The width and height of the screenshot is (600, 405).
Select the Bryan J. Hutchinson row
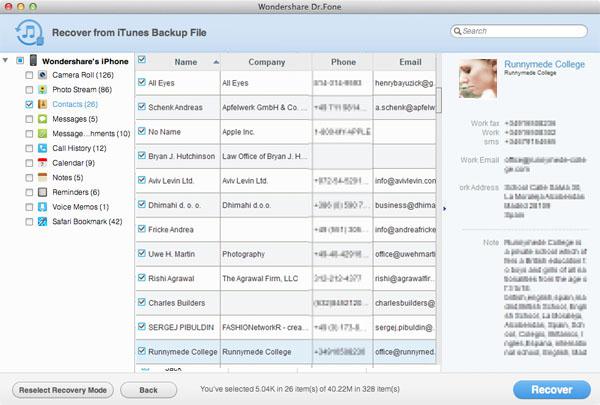pos(285,156)
